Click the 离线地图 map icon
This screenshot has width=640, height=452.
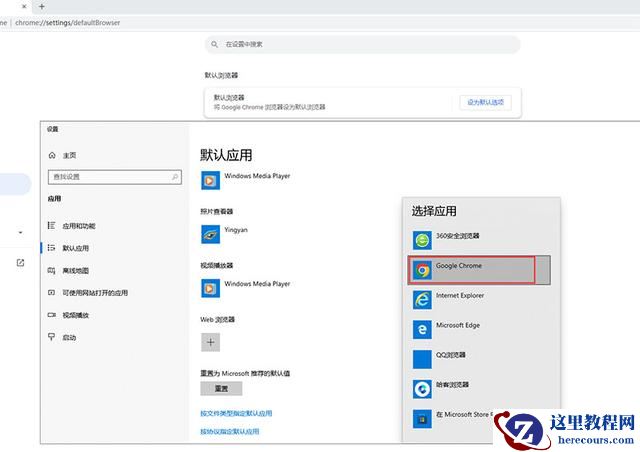pyautogui.click(x=51, y=270)
